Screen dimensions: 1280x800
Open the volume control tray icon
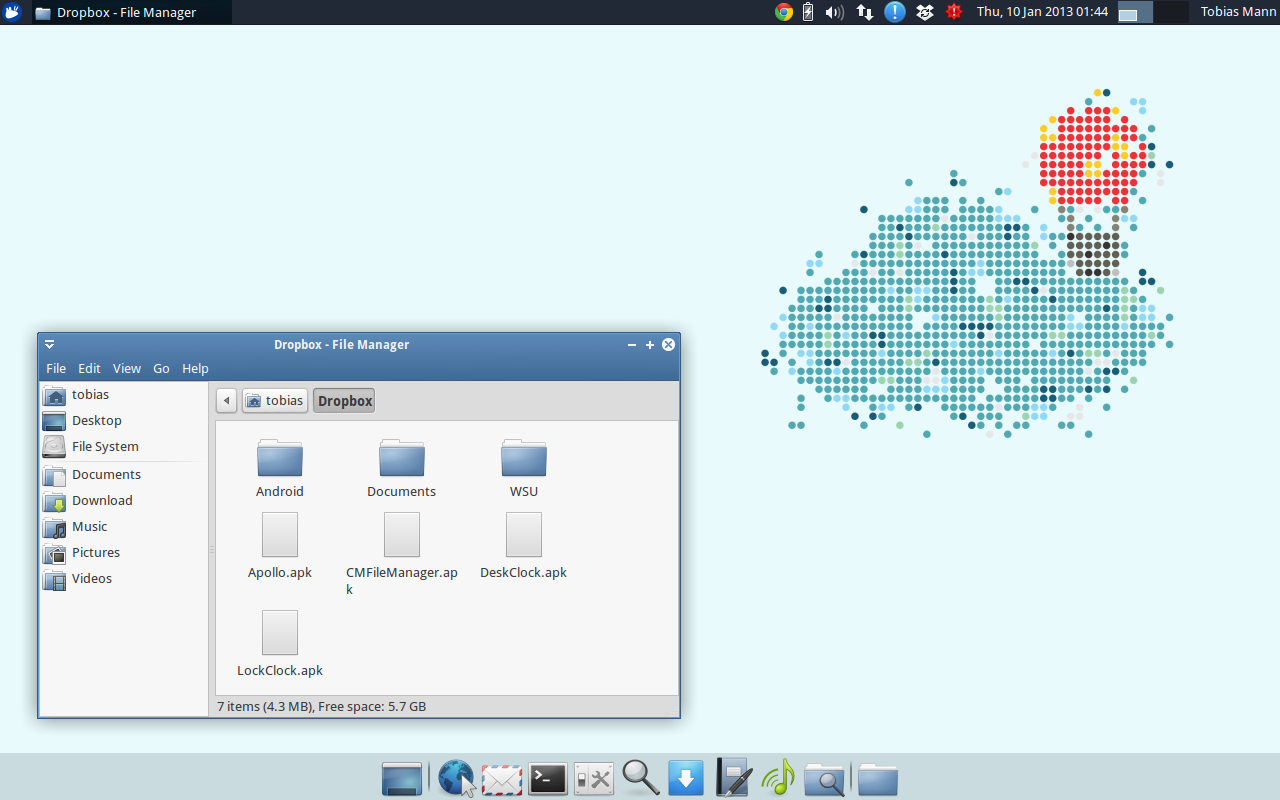834,12
